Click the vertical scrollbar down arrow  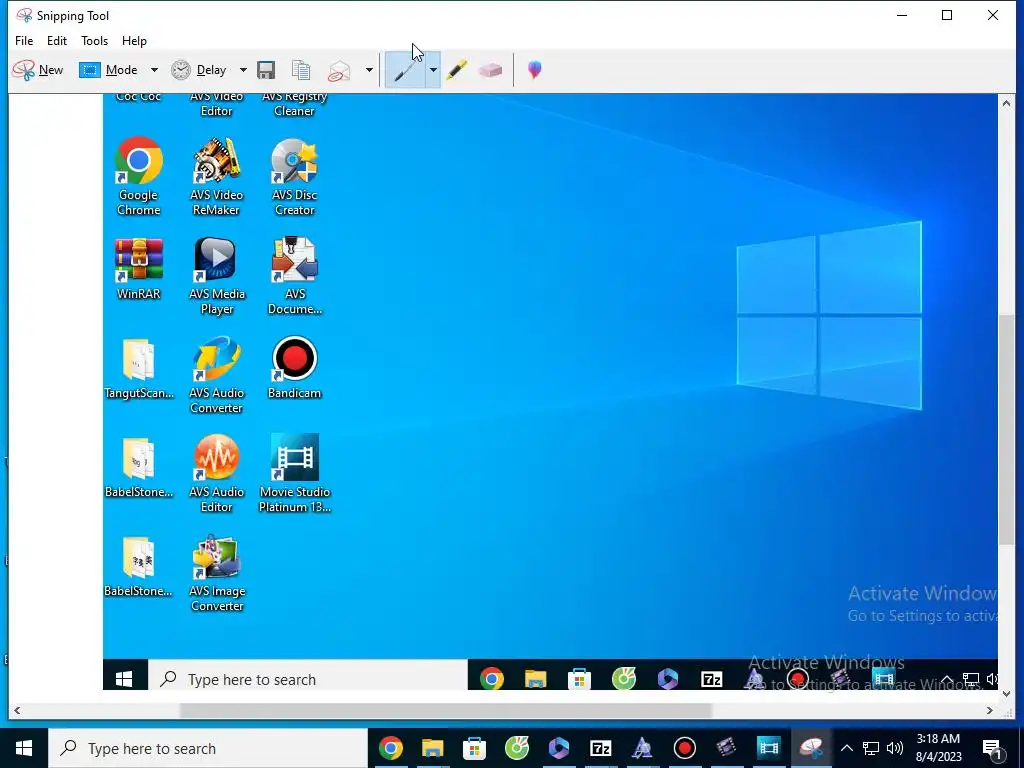[1006, 694]
